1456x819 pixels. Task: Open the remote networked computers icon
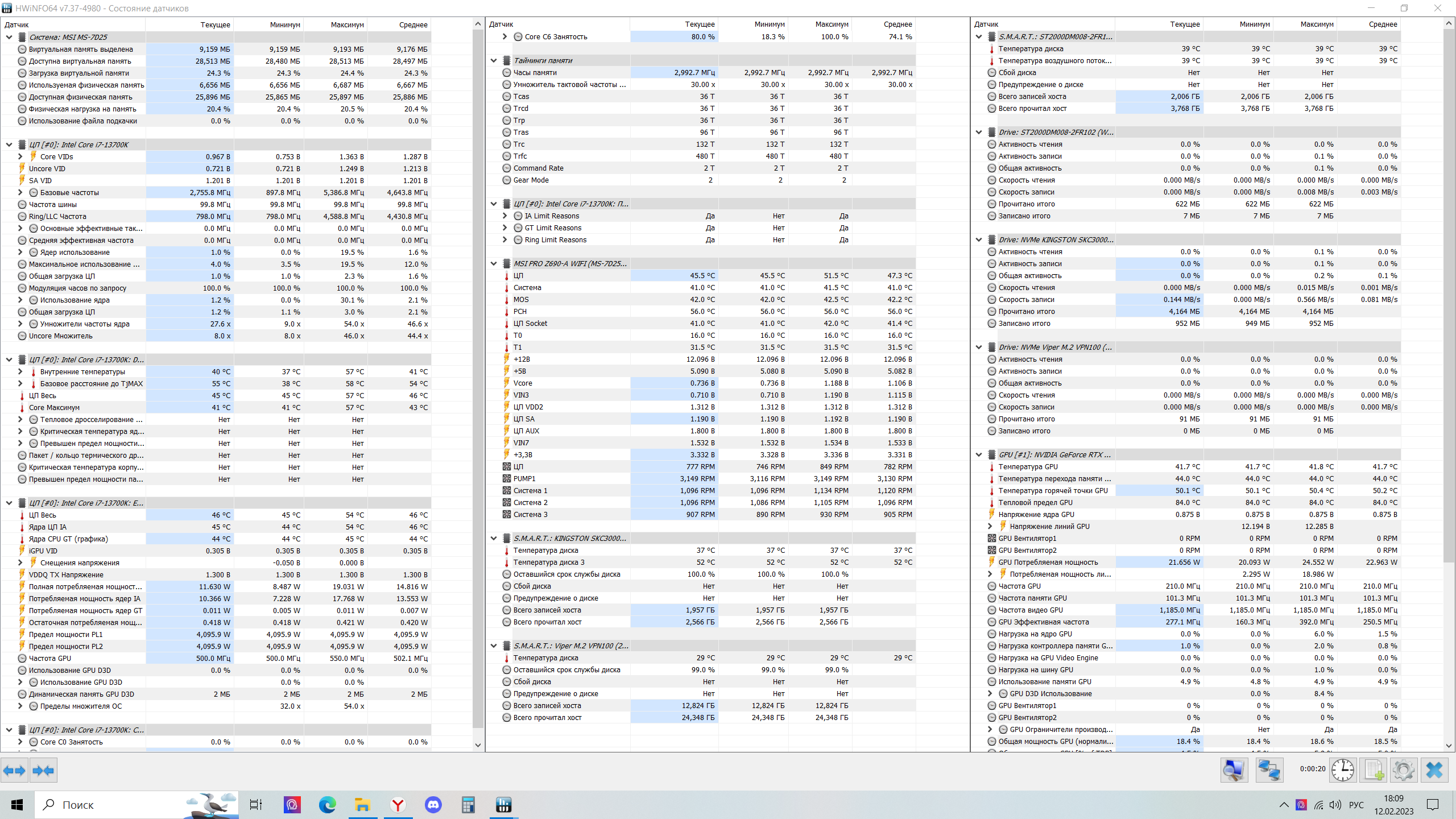tap(1268, 771)
